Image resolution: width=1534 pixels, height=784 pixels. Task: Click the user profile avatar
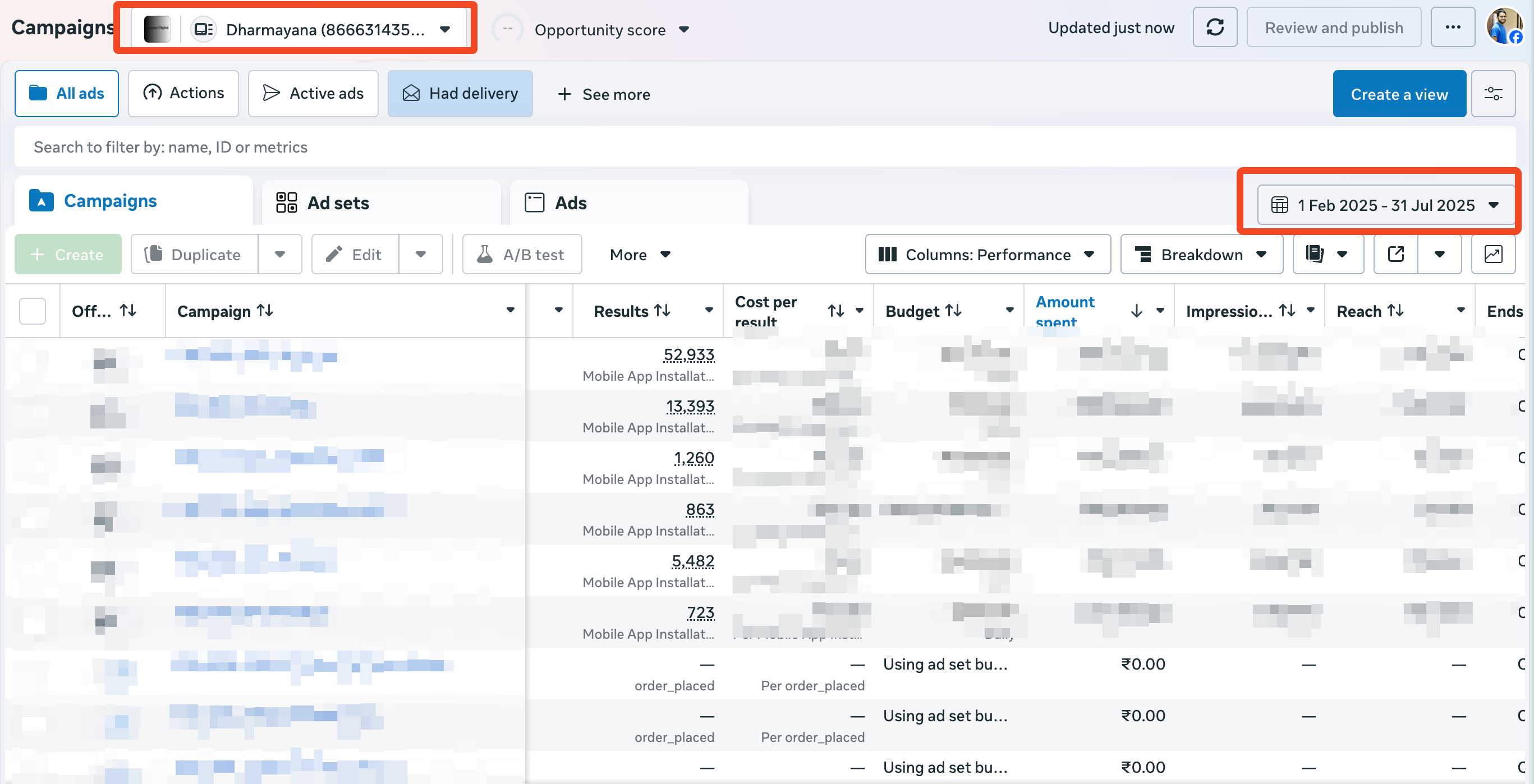tap(1504, 27)
